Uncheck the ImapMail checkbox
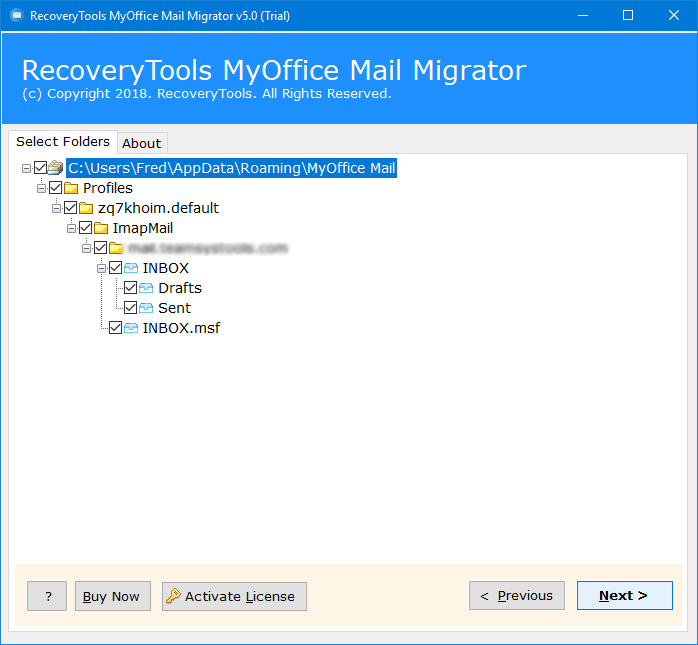 [x=85, y=228]
